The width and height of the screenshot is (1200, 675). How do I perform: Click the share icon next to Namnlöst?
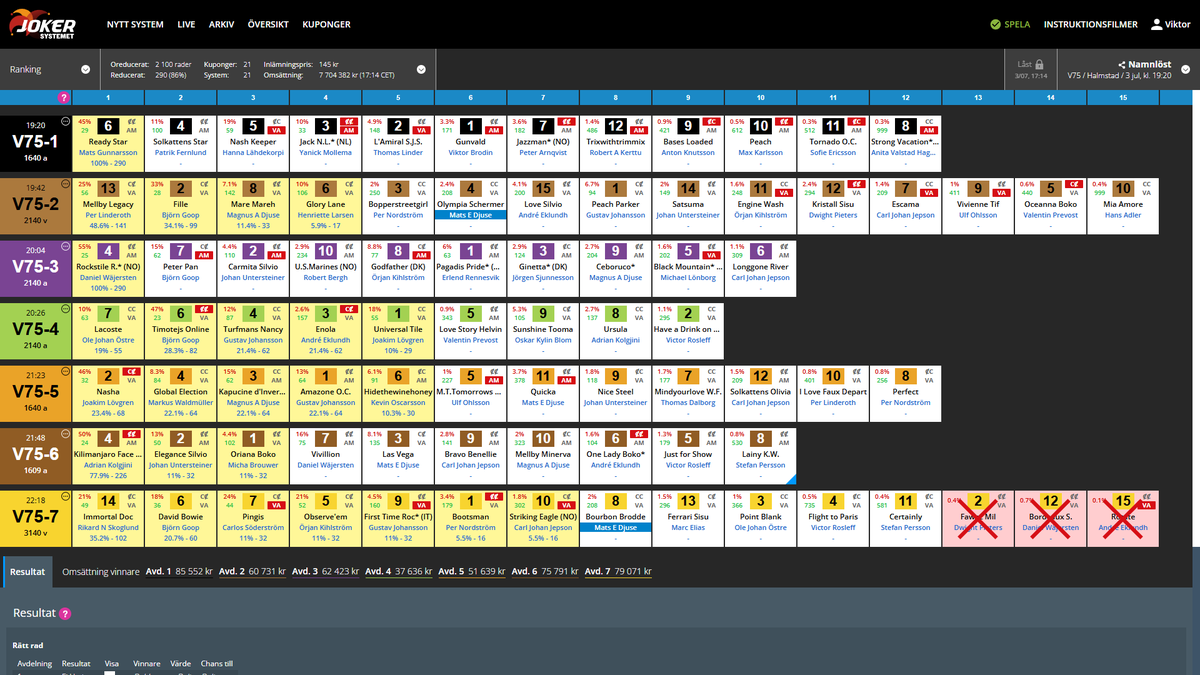pos(1122,63)
